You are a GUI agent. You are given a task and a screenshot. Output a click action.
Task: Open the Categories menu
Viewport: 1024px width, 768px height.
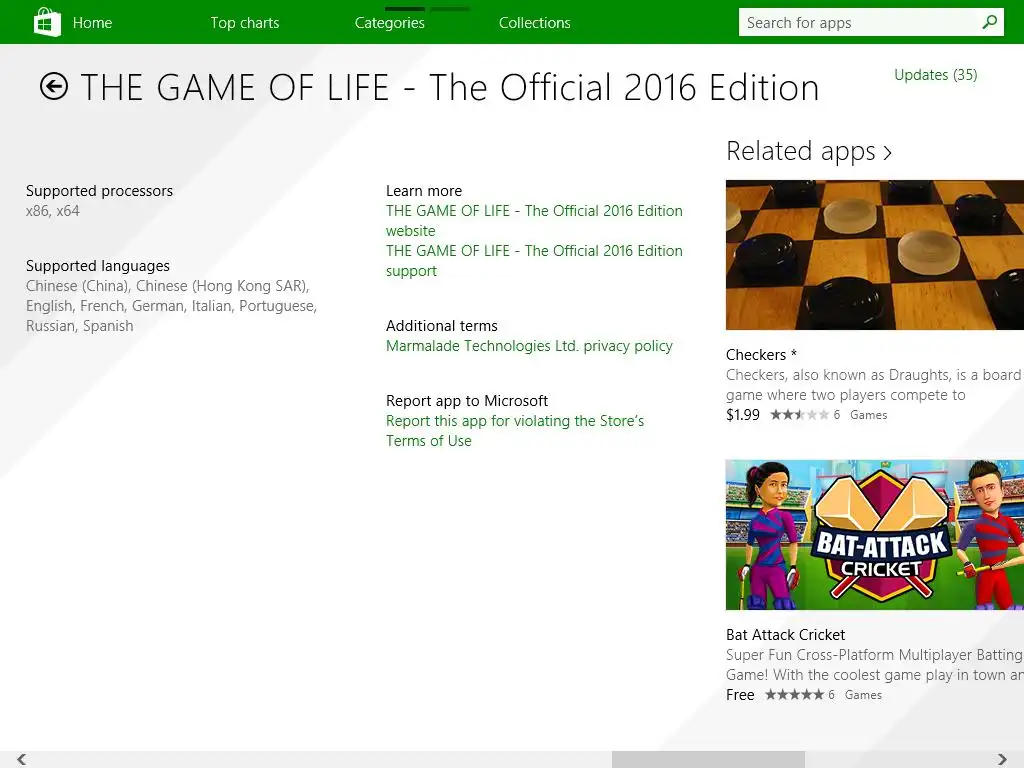coord(390,23)
